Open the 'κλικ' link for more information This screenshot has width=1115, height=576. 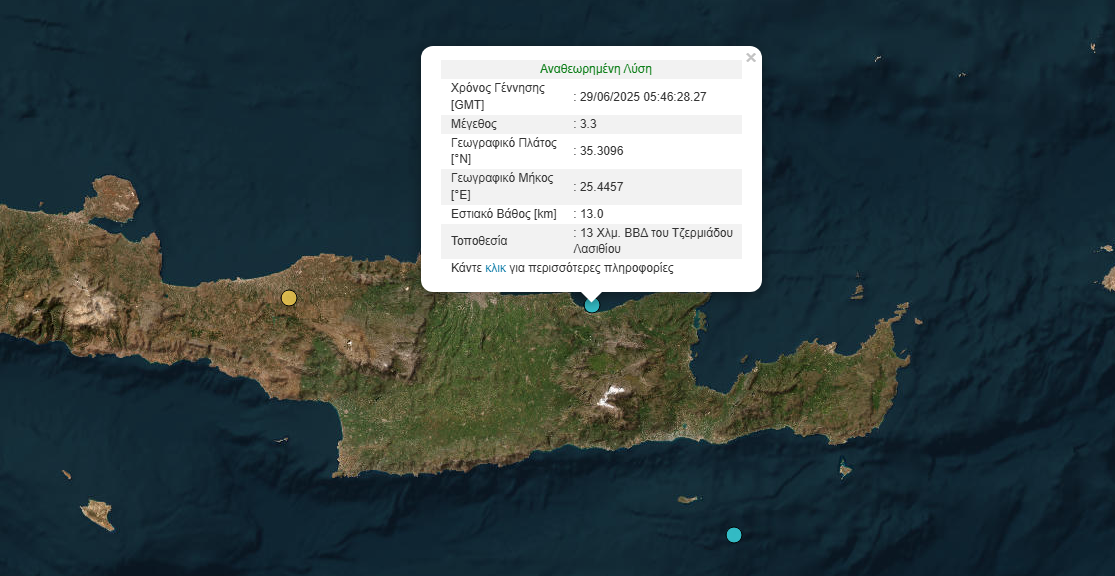click(495, 268)
